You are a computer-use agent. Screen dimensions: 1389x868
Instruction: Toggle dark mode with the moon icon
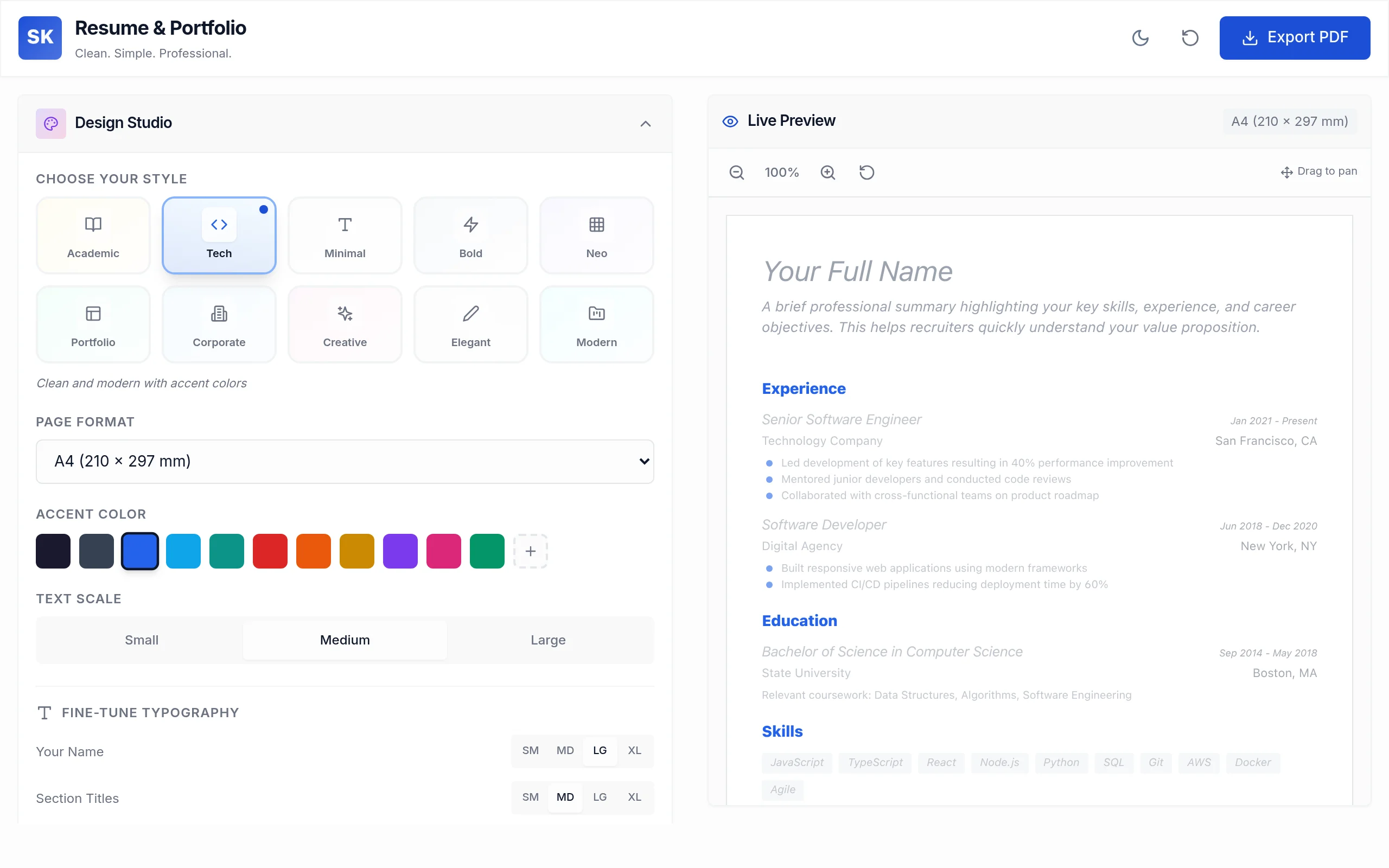[x=1140, y=38]
